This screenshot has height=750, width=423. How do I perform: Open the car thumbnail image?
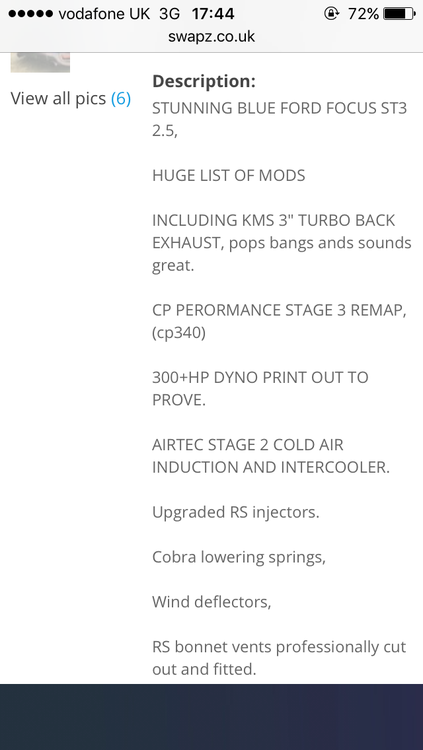click(x=40, y=62)
